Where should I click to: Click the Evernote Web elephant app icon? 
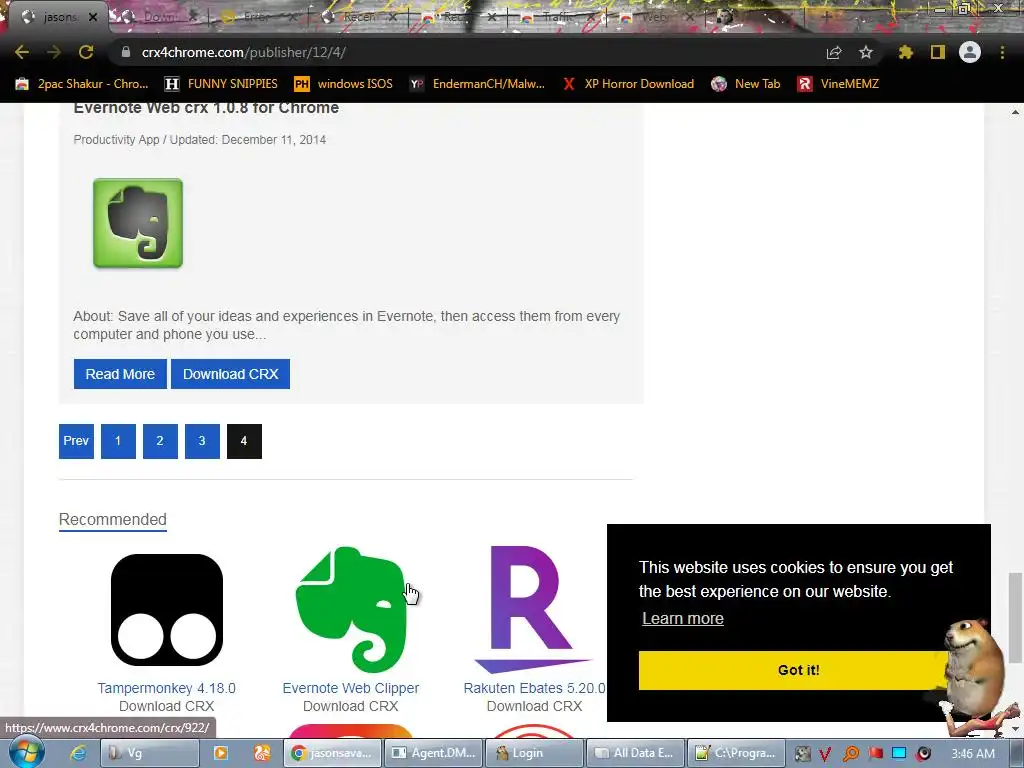pos(138,223)
